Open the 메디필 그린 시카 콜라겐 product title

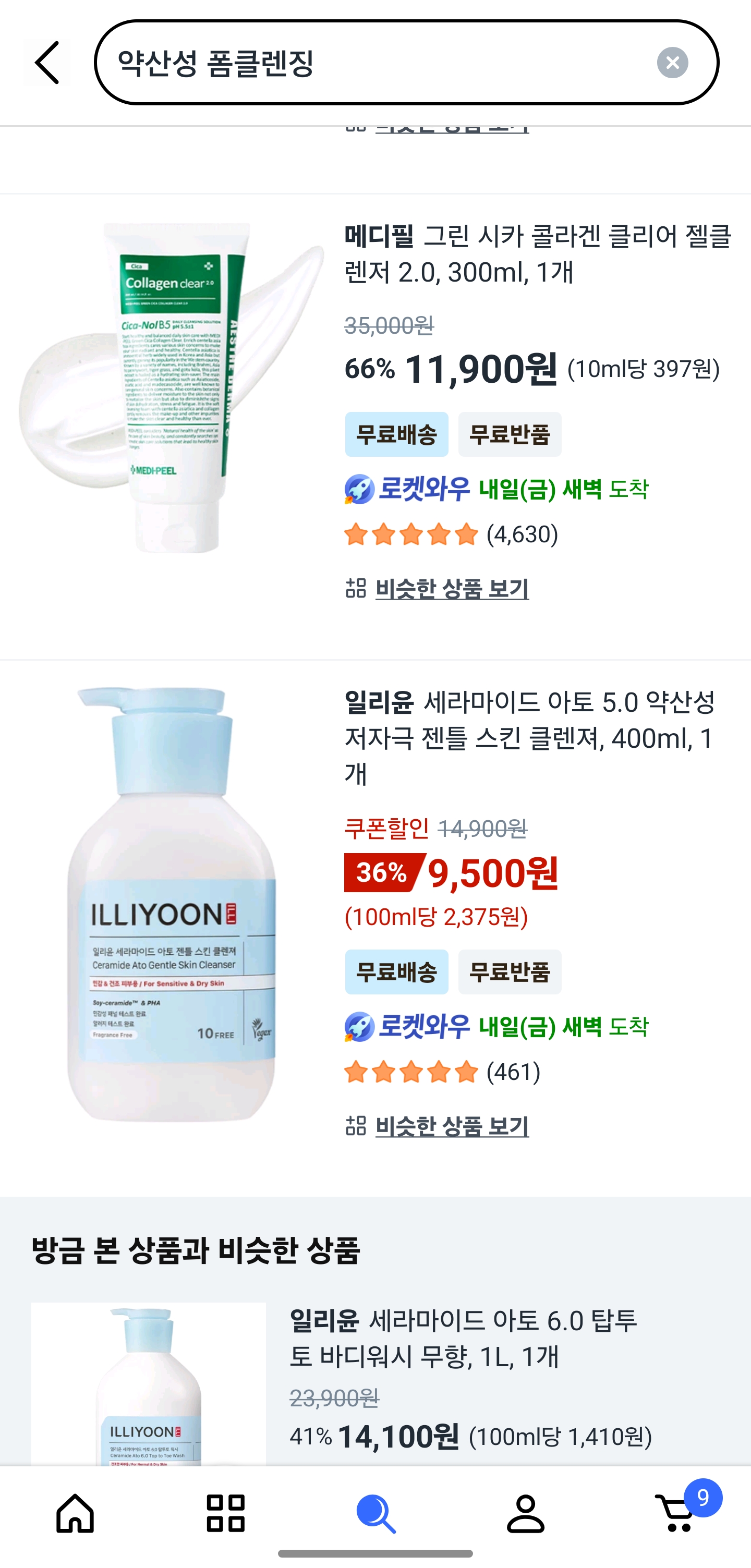tap(538, 254)
